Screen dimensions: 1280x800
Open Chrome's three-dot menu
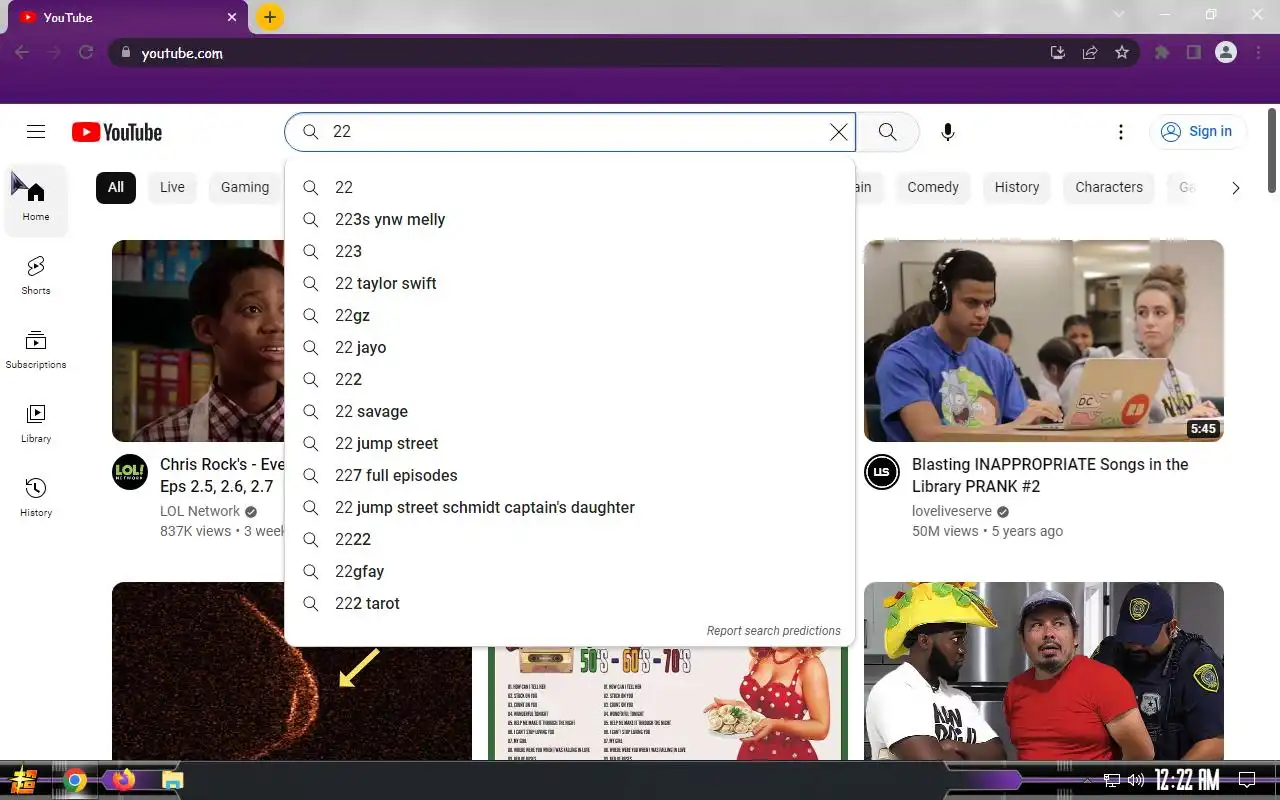(x=1258, y=53)
